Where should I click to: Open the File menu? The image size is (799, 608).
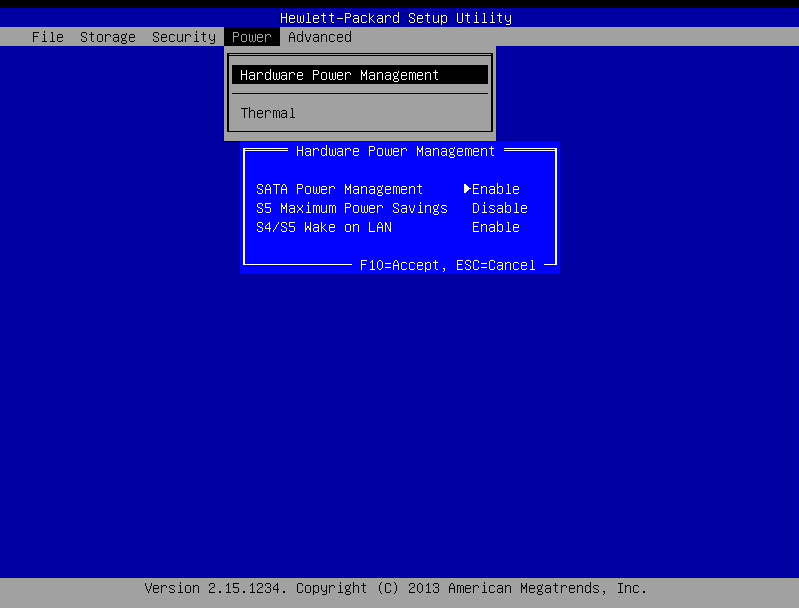point(47,37)
